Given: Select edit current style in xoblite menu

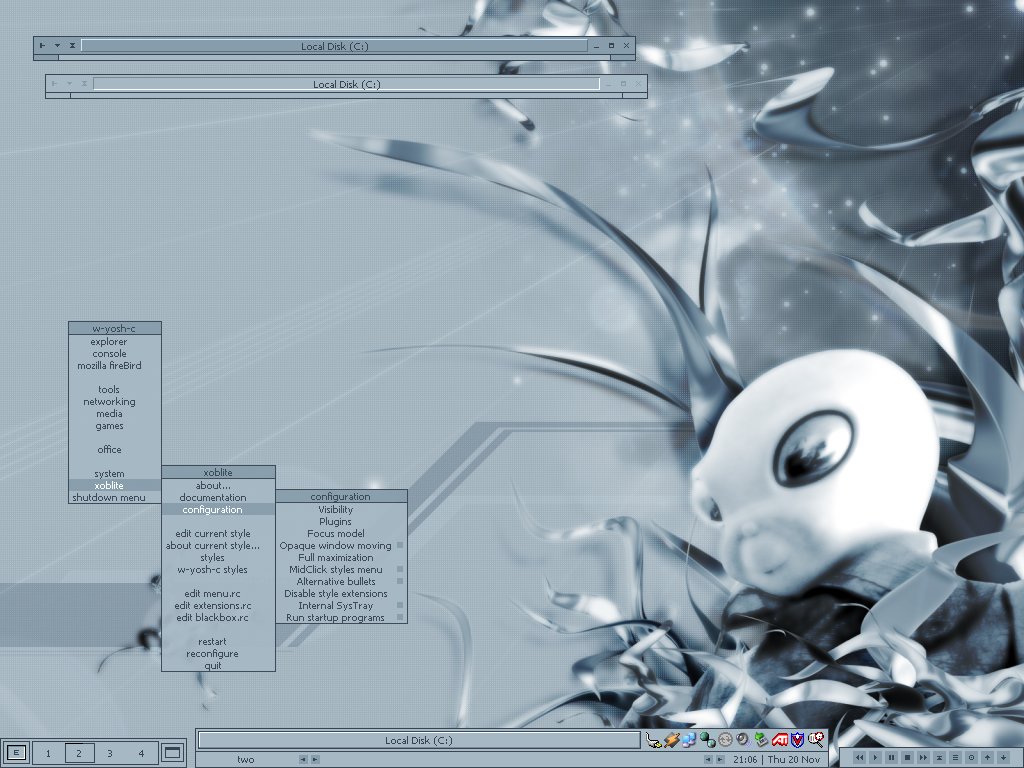Looking at the screenshot, I should click(x=218, y=534).
